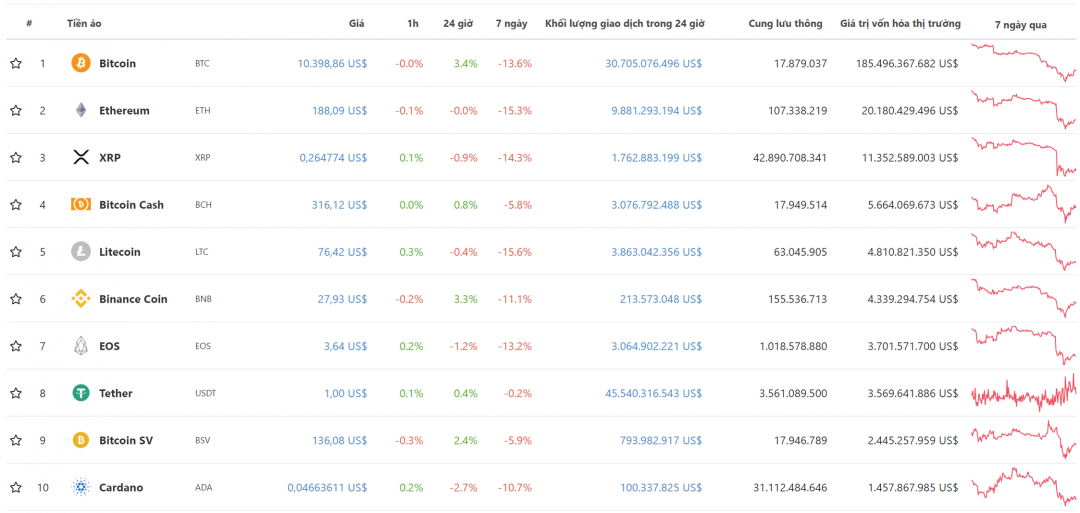The height and width of the screenshot is (513, 1080).
Task: Star Bitcoin SV as favorite
Action: click(16, 440)
